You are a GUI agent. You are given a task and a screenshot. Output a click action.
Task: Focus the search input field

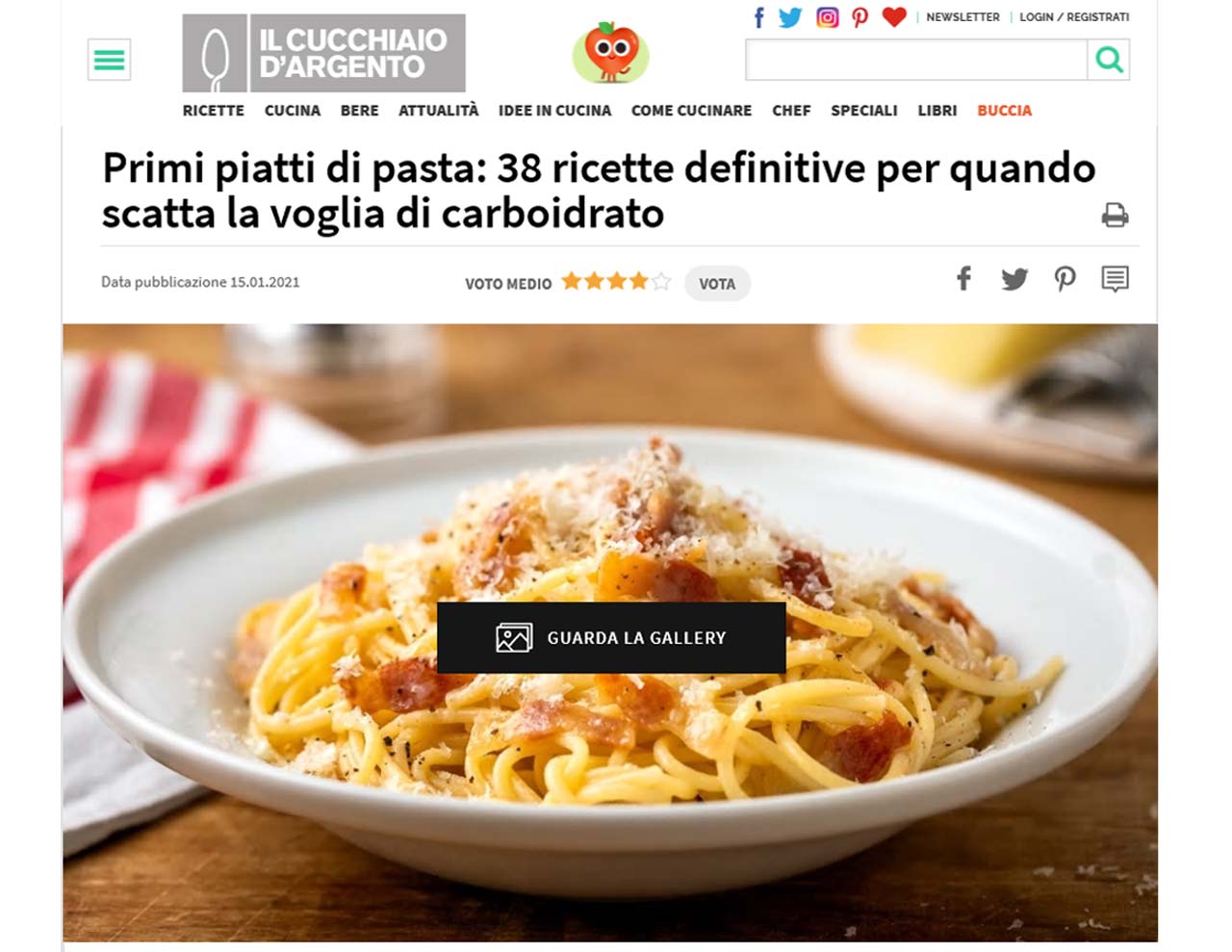916,60
